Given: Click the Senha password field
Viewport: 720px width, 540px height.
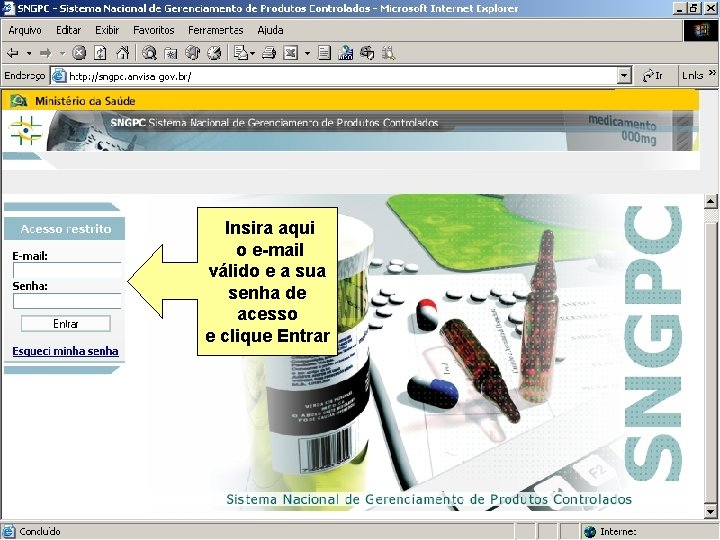Looking at the screenshot, I should click(x=67, y=301).
